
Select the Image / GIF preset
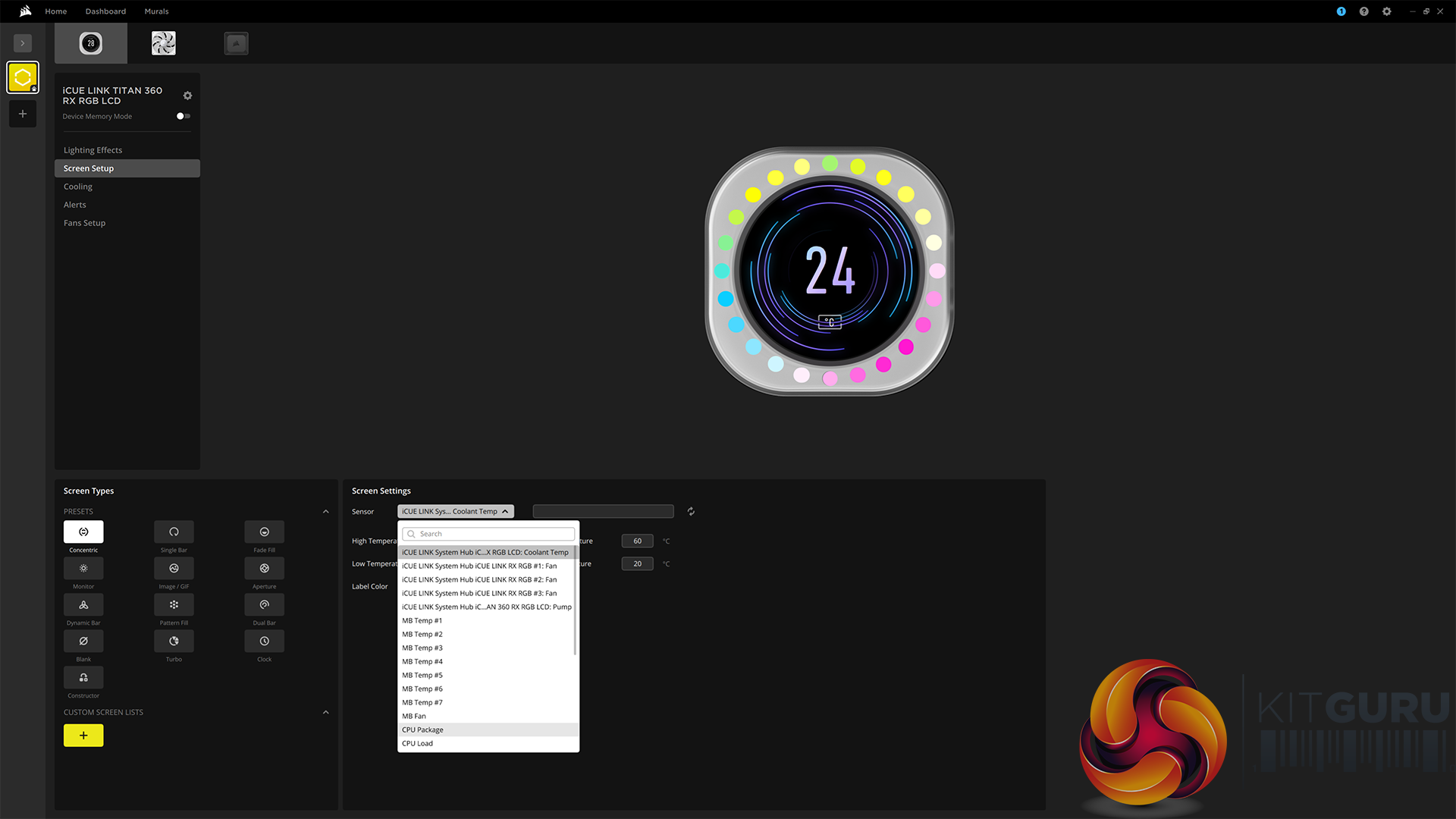click(x=174, y=568)
